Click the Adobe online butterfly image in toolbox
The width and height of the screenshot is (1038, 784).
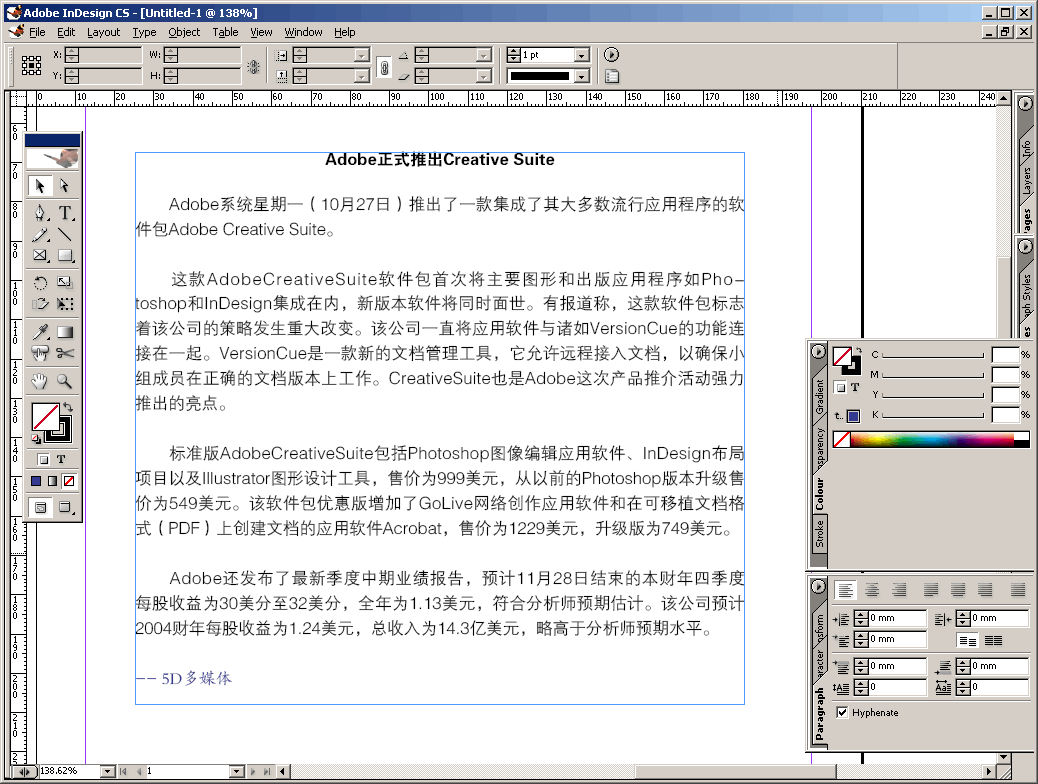pos(53,158)
